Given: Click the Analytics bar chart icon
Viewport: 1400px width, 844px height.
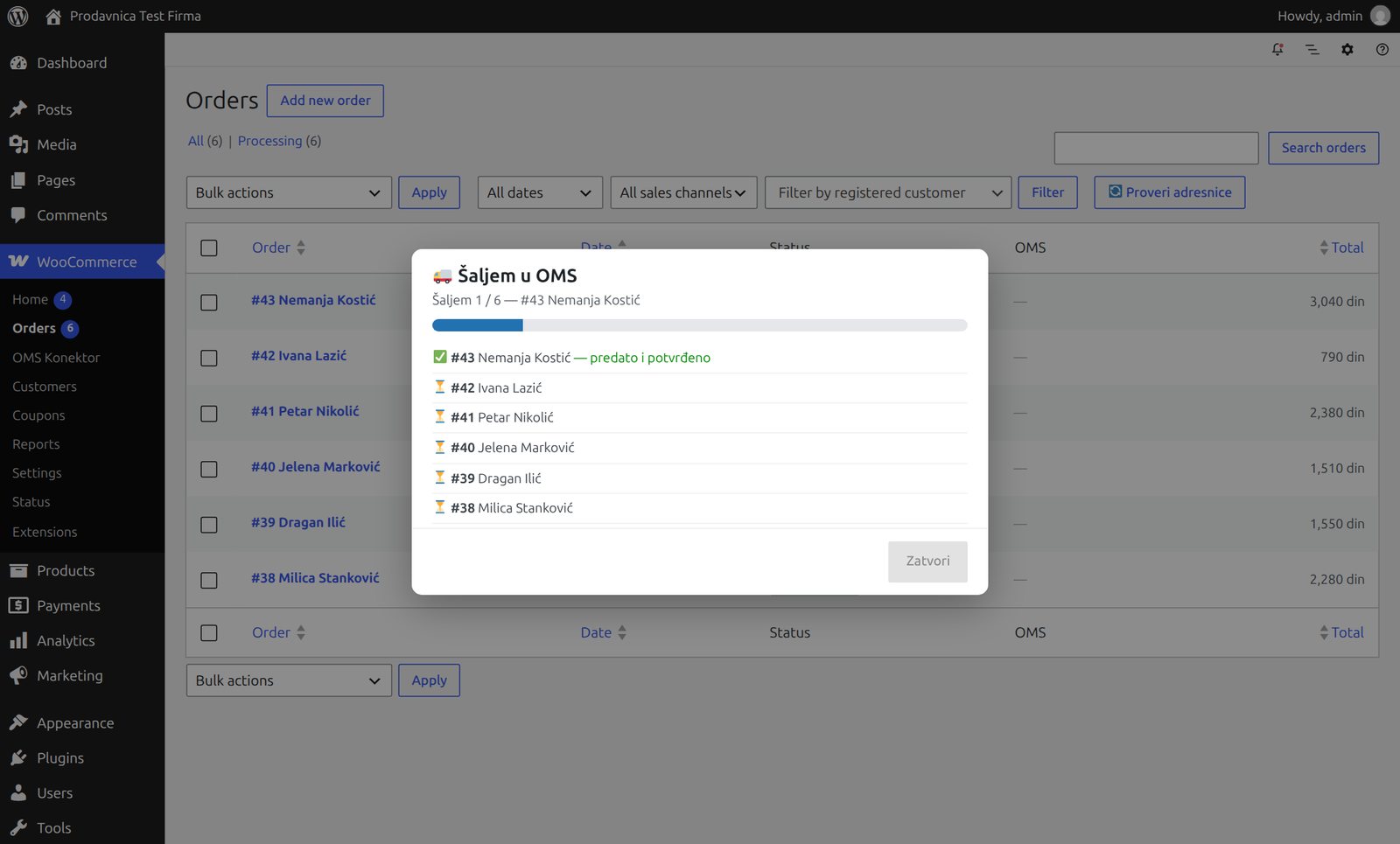Looking at the screenshot, I should click(x=18, y=640).
